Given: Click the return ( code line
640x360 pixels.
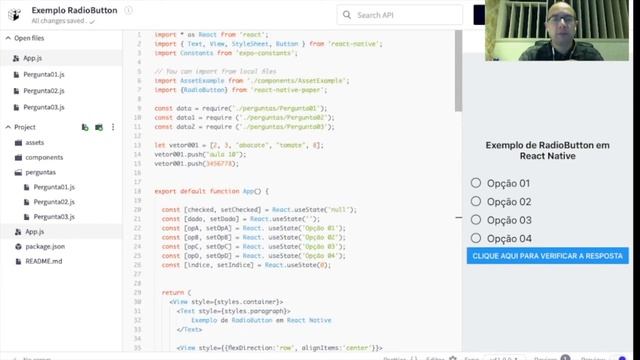Looking at the screenshot, I should [176, 293].
